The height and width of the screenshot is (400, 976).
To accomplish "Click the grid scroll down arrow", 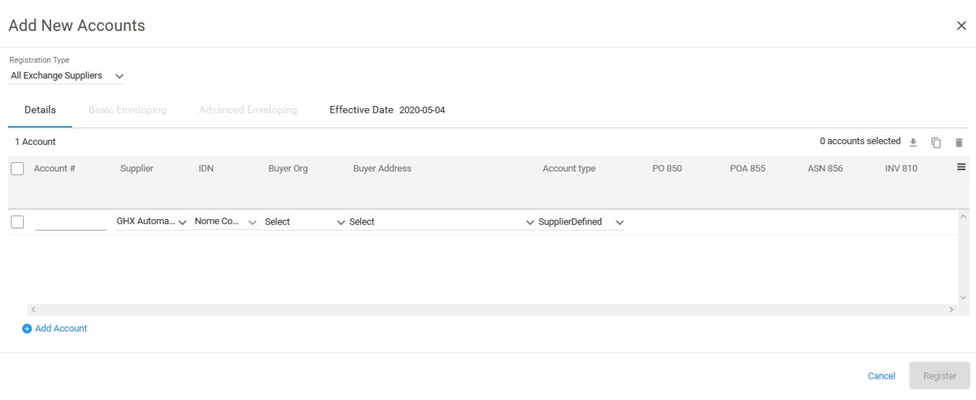I will point(963,297).
